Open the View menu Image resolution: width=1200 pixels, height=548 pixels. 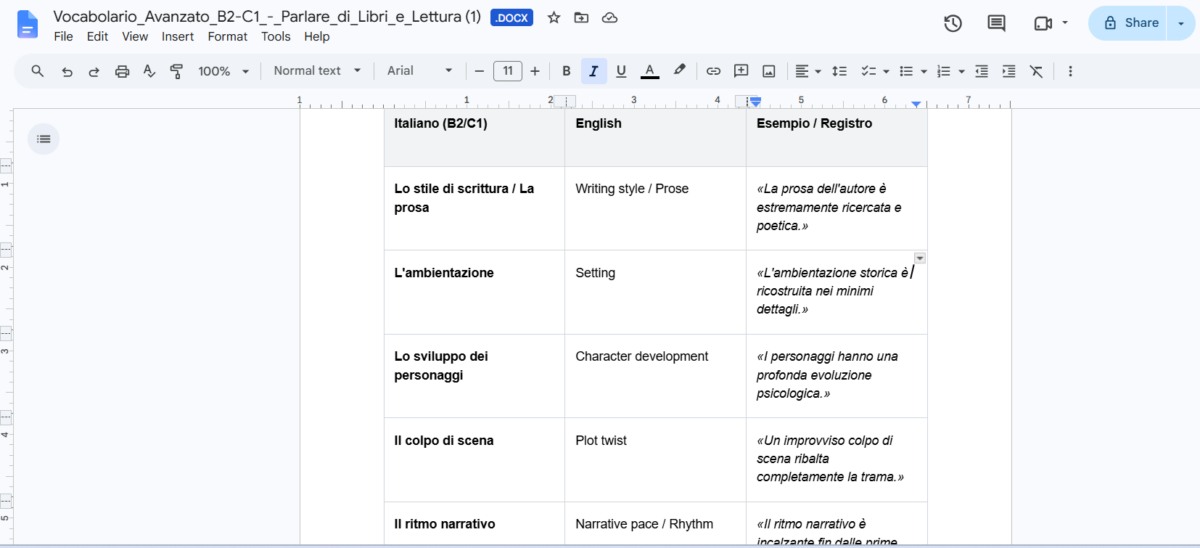click(135, 37)
